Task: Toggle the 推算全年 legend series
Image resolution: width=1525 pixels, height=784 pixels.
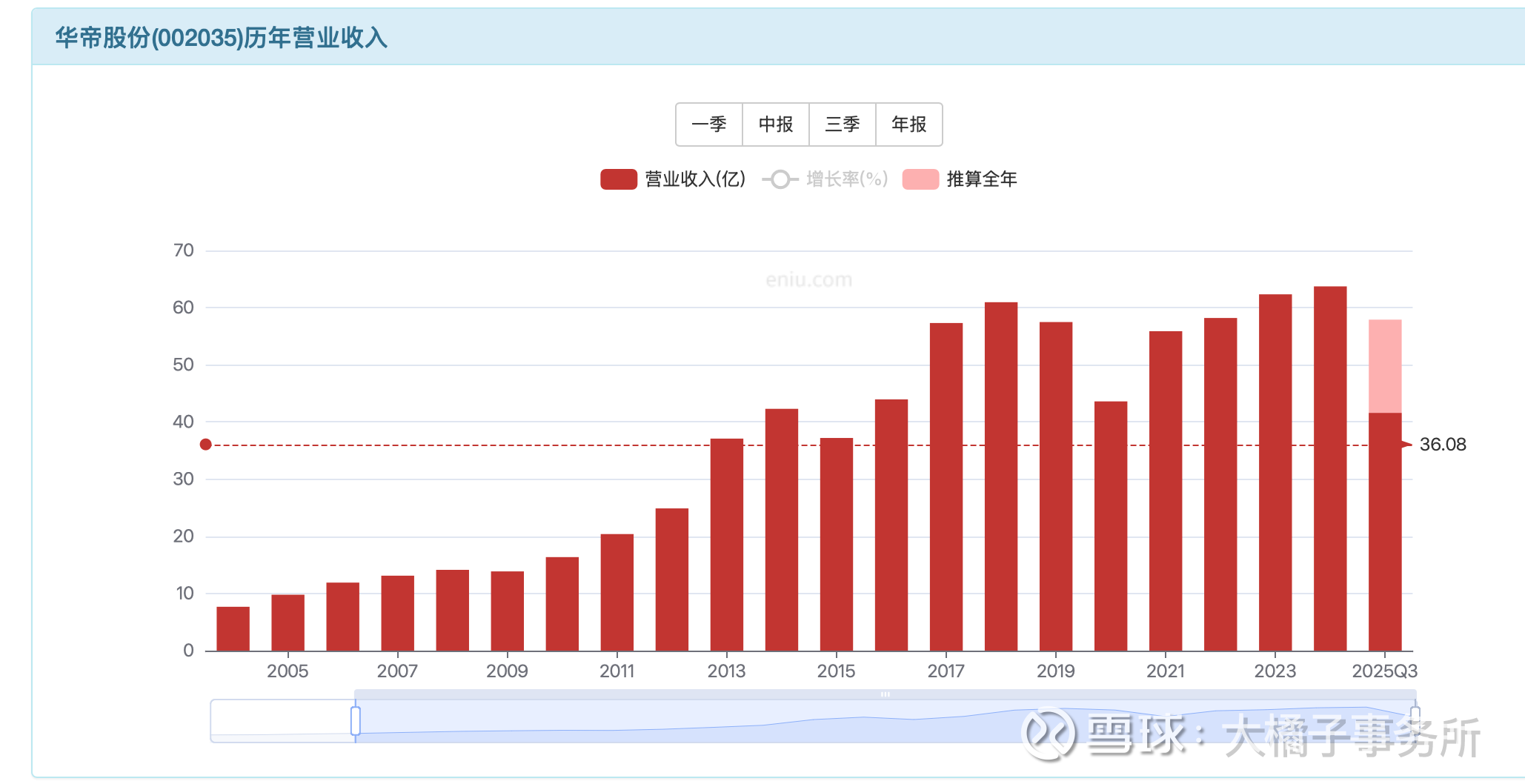Action: pos(960,179)
